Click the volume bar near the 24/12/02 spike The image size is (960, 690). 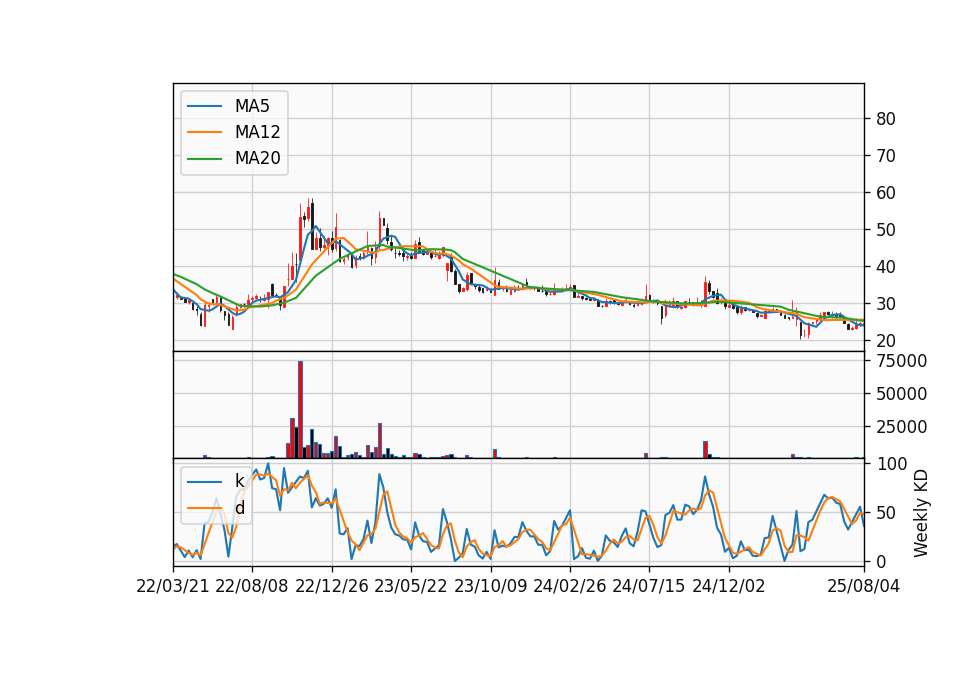tap(705, 449)
